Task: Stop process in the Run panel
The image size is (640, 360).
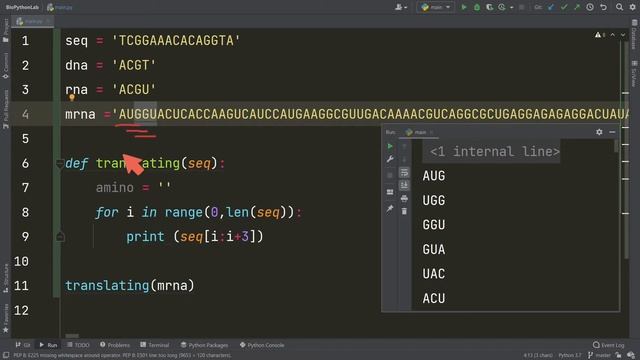Action: click(x=390, y=175)
